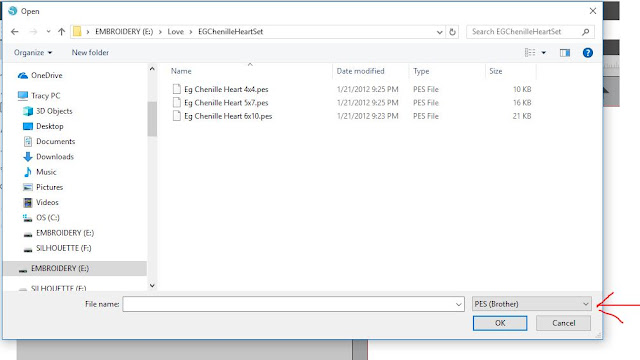The height and width of the screenshot is (360, 640).
Task: Click the Cancel button
Action: pos(563,323)
